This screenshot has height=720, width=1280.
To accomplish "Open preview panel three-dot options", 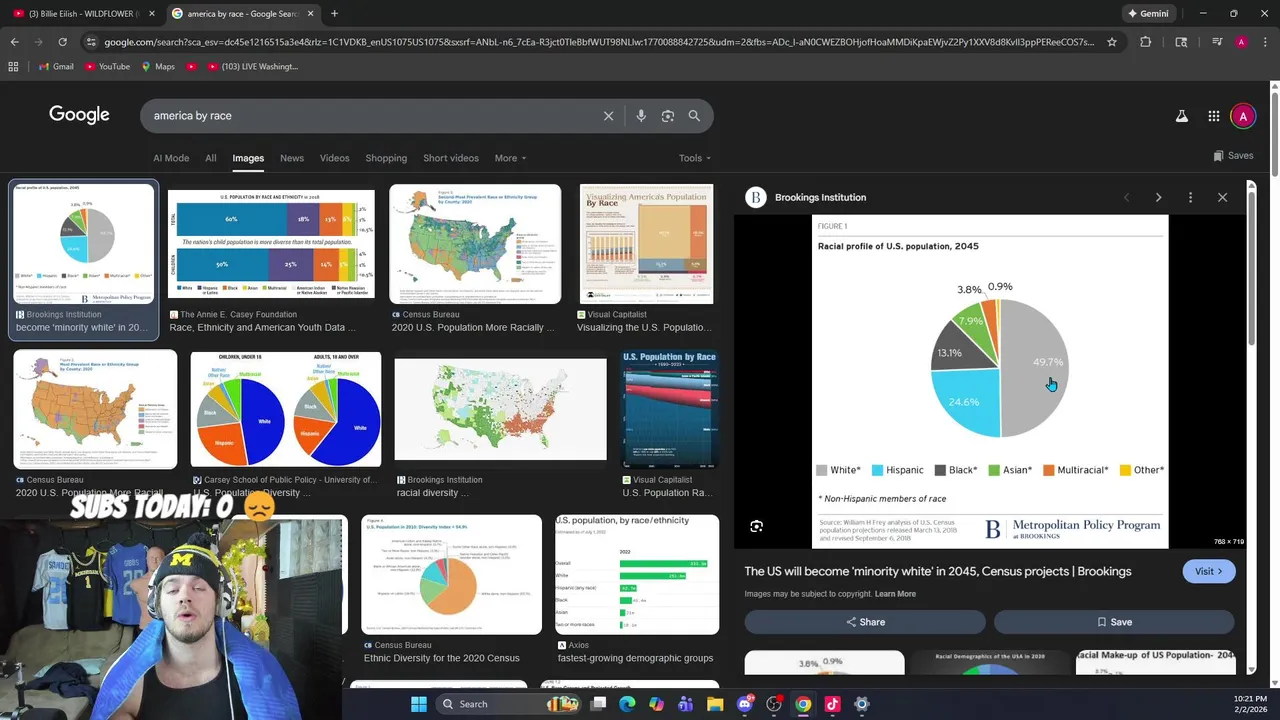I will [x=1190, y=197].
